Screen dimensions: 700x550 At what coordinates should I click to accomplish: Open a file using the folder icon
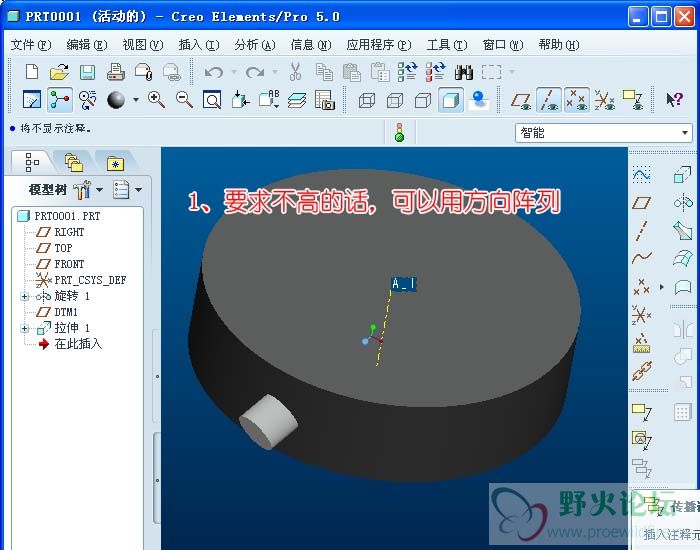pos(59,72)
